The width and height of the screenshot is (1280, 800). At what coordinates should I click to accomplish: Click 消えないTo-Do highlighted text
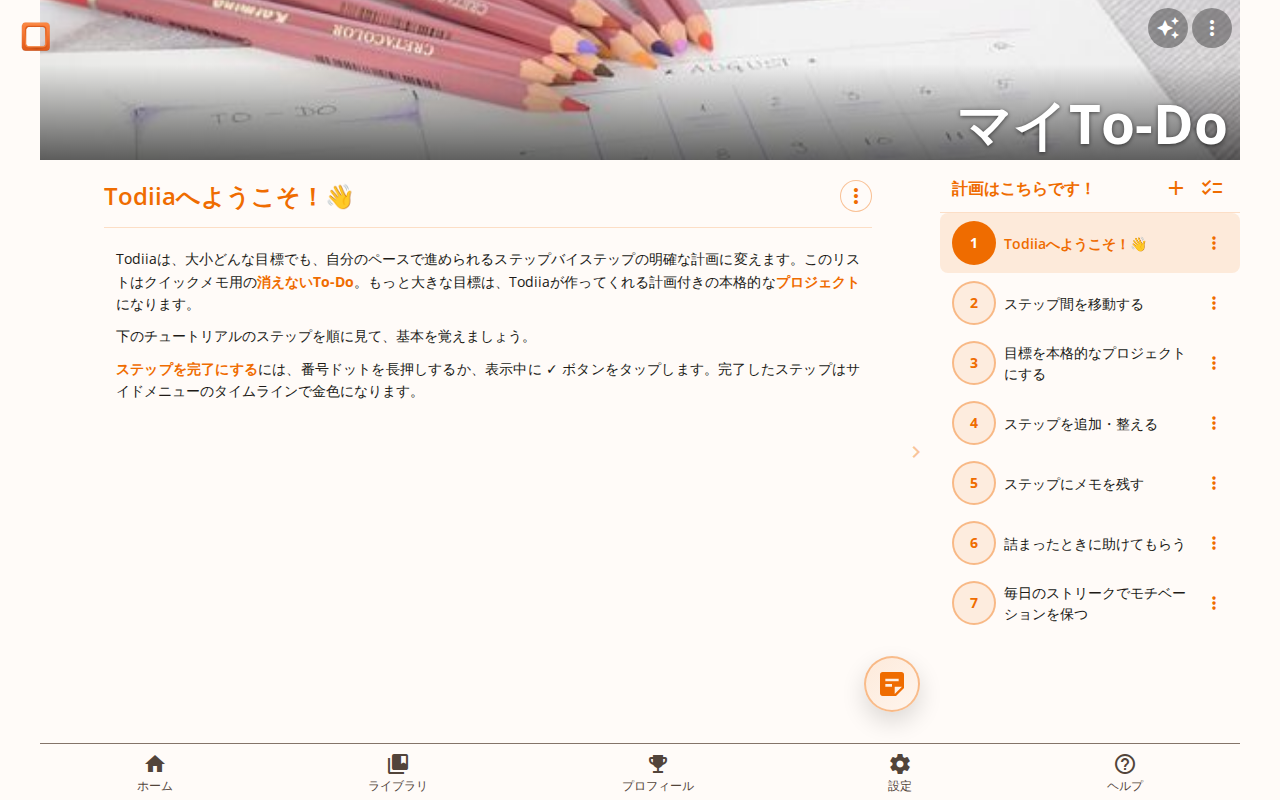coord(305,282)
